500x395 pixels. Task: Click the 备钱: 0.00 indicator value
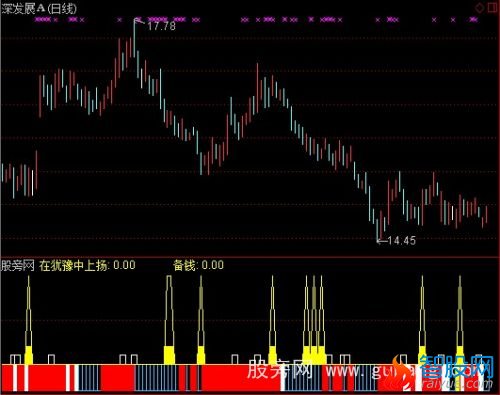198,265
